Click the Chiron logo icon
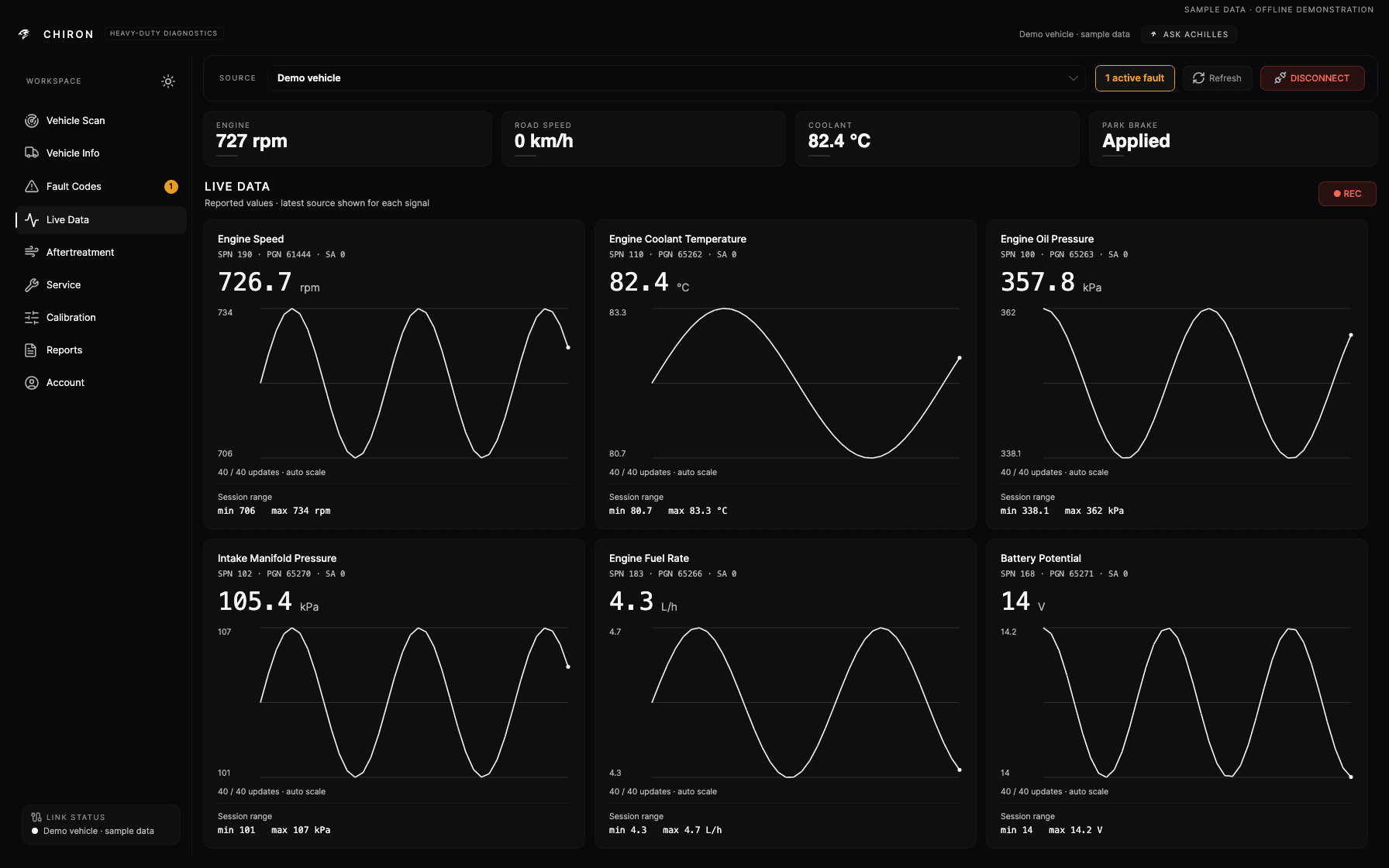Screen dimensions: 1389x868 [x=24, y=34]
